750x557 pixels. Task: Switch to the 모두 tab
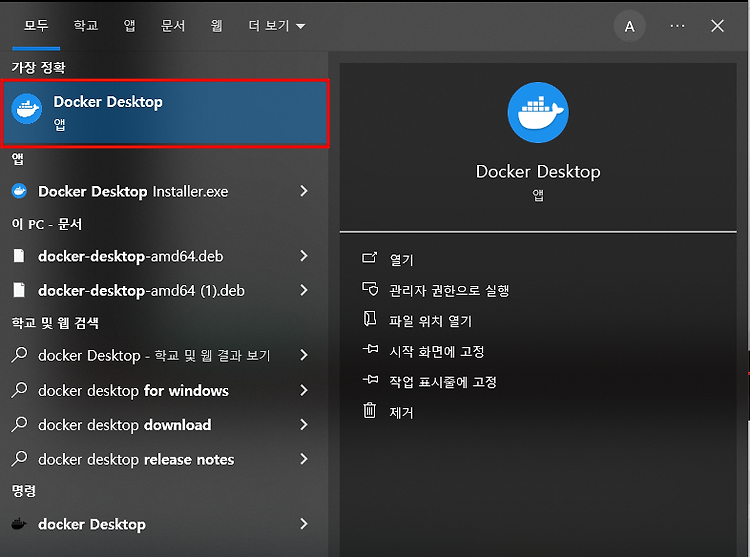pyautogui.click(x=36, y=25)
